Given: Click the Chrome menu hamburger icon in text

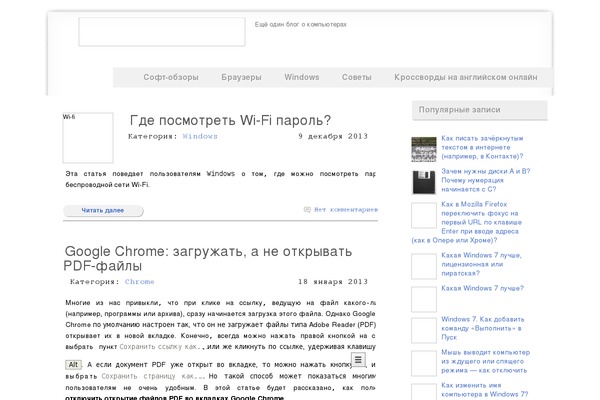Looking at the screenshot, I should coord(358,359).
